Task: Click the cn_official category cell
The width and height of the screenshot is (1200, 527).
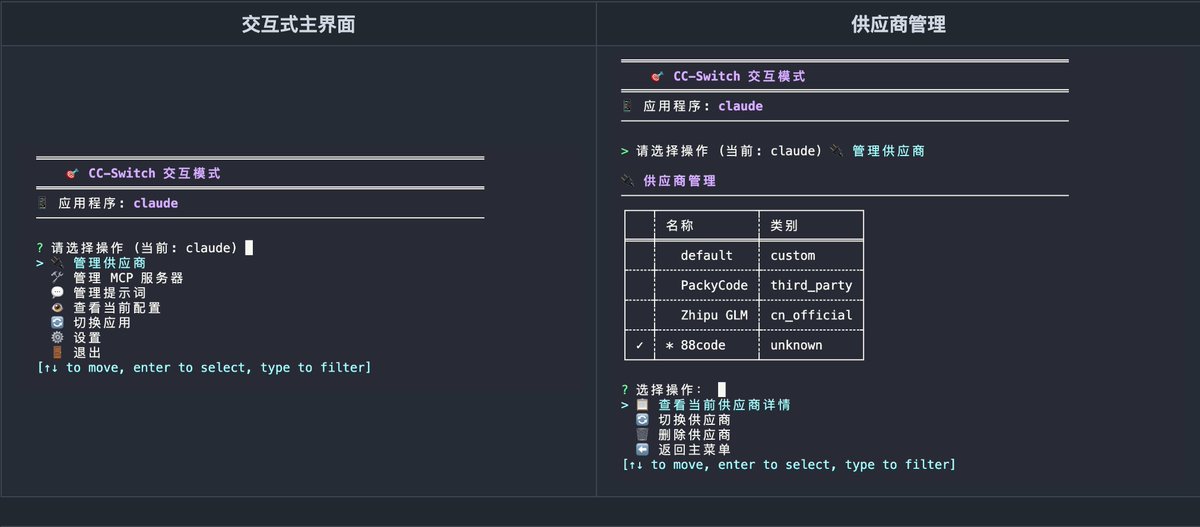Action: (811, 315)
